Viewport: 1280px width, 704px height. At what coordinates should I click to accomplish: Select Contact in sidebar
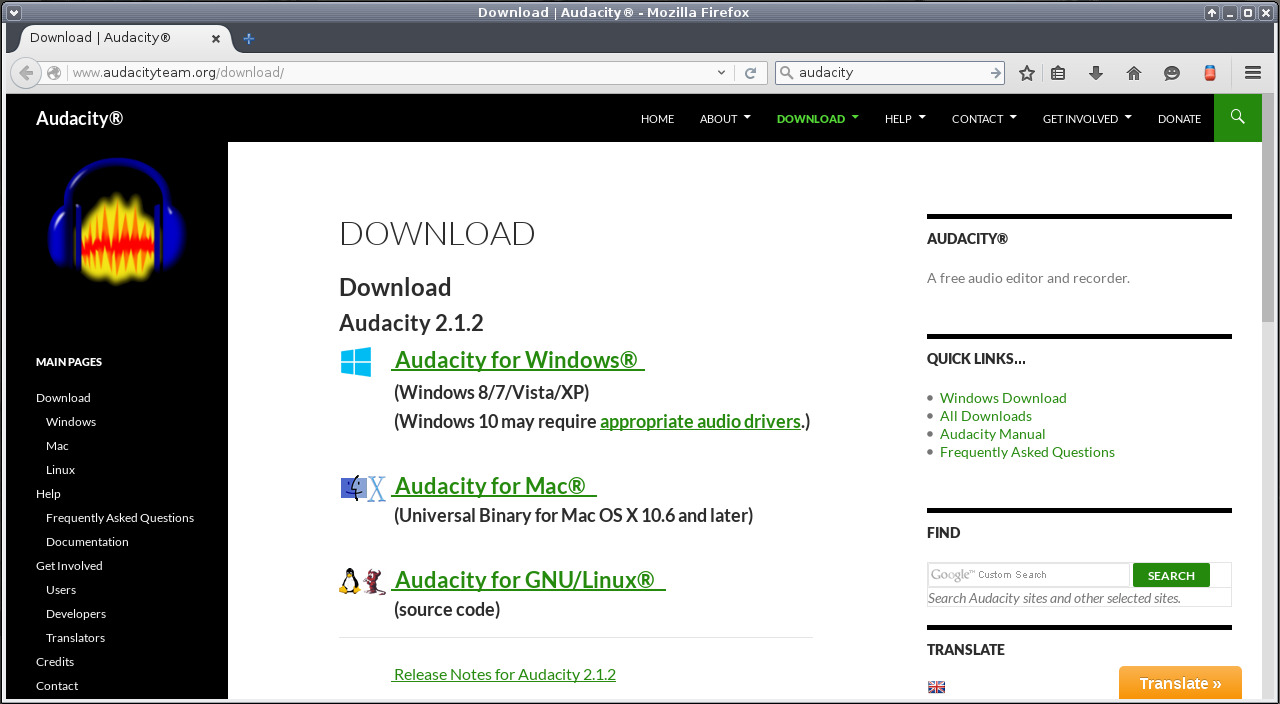57,686
